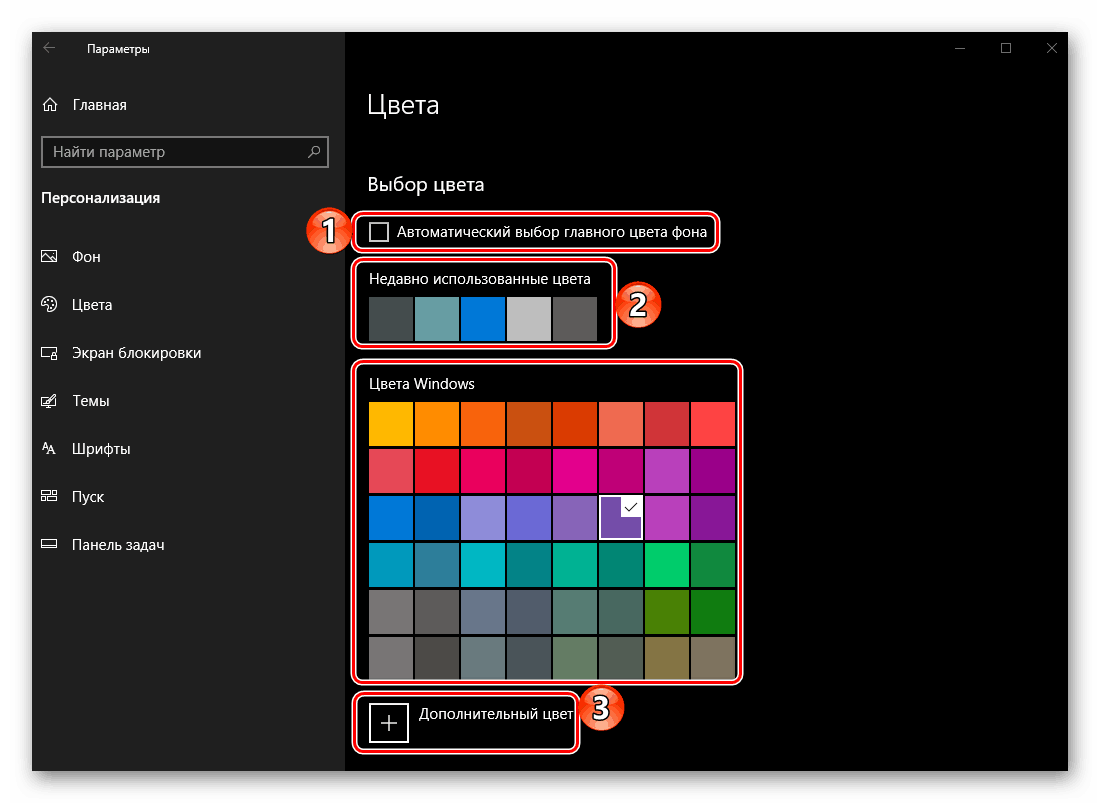
Task: Click the Параметры window title
Action: tap(118, 49)
